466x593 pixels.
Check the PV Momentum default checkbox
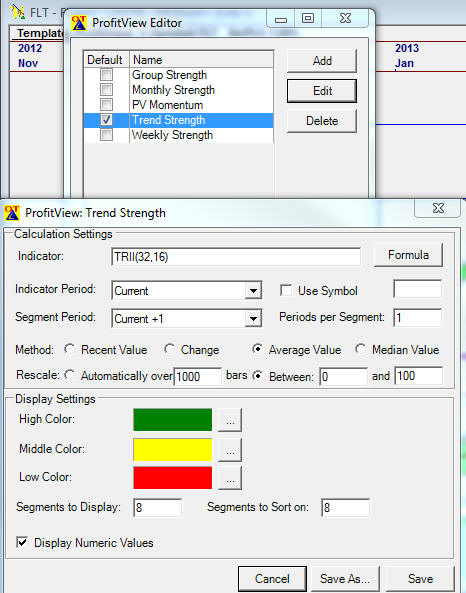[107, 104]
